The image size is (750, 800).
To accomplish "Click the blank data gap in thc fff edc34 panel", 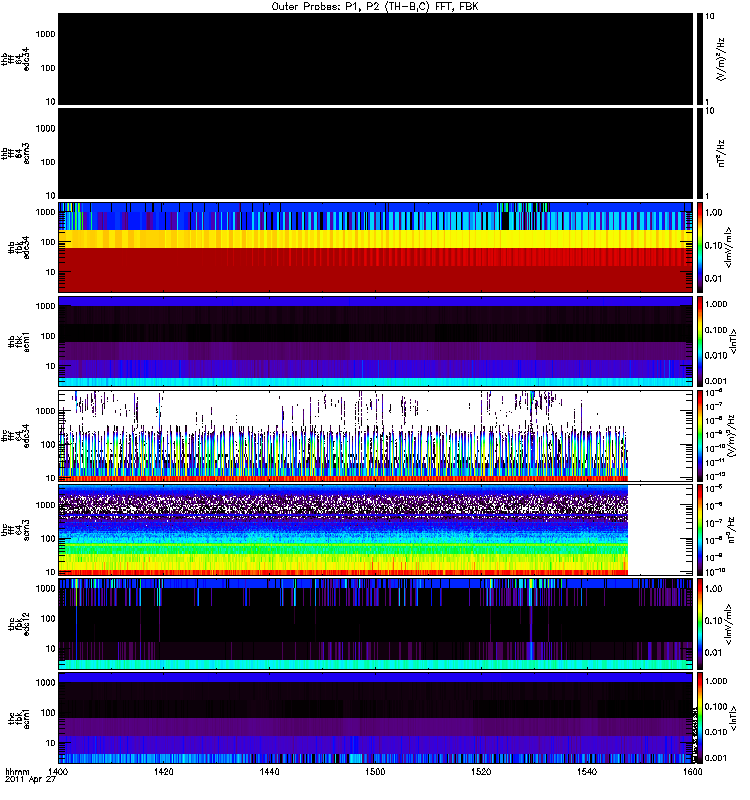I will tap(660, 436).
